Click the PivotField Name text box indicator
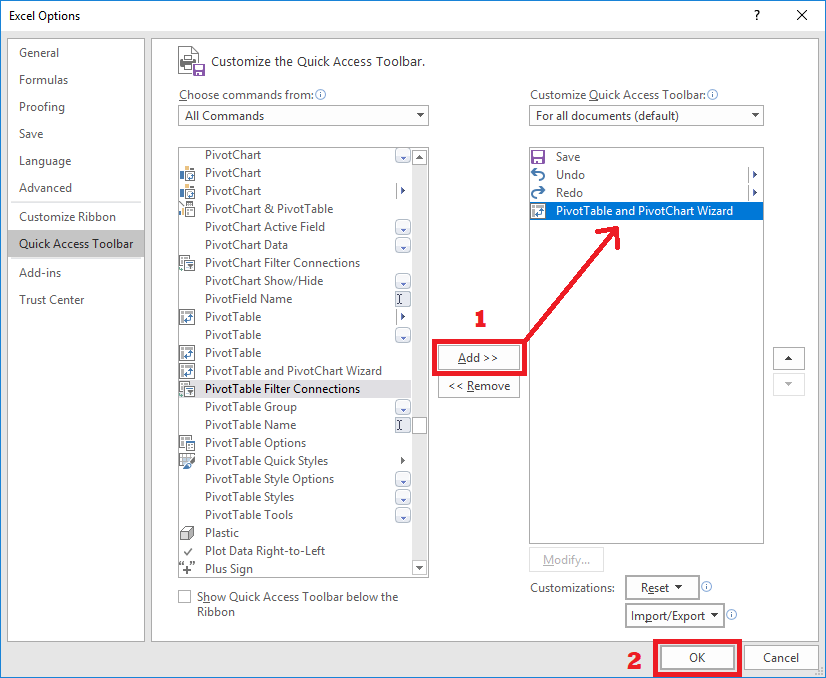The height and width of the screenshot is (678, 826). coord(403,299)
